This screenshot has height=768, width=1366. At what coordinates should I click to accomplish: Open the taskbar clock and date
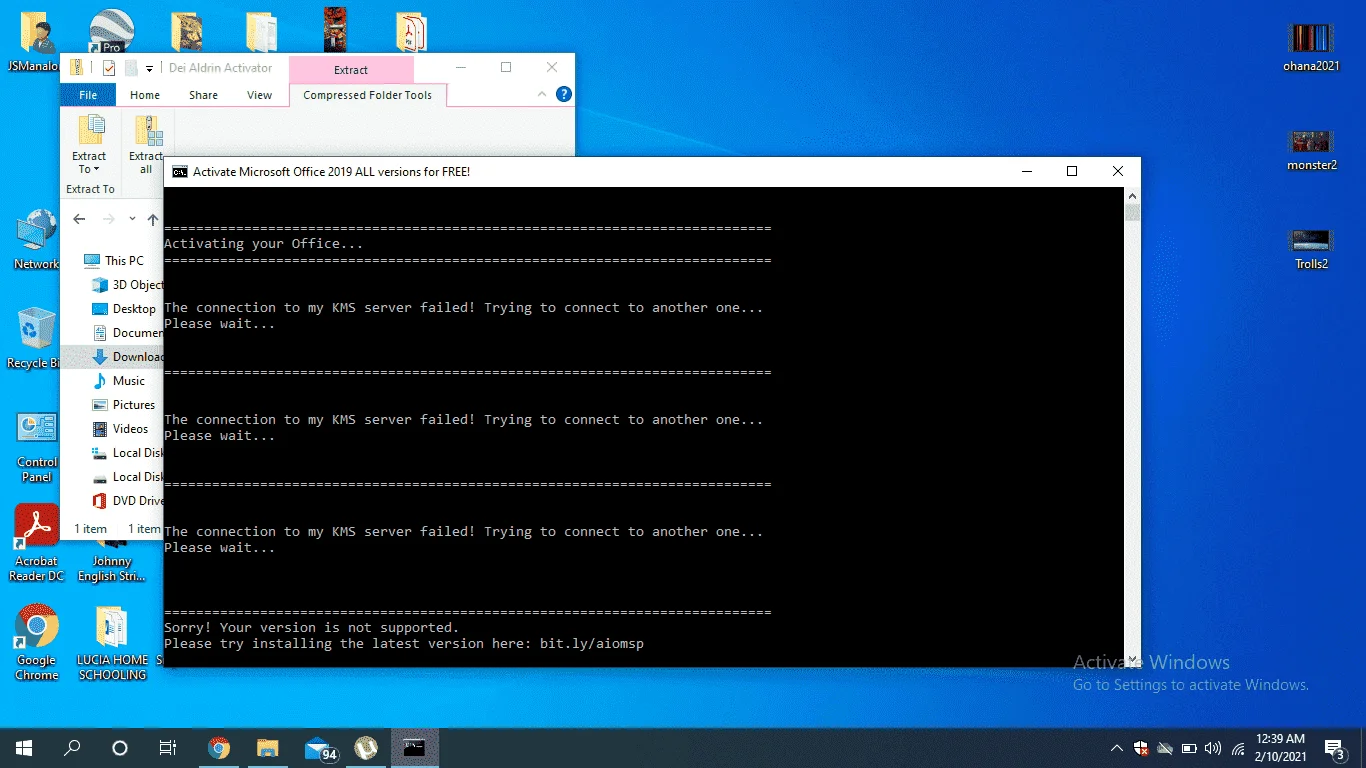[x=1281, y=747]
